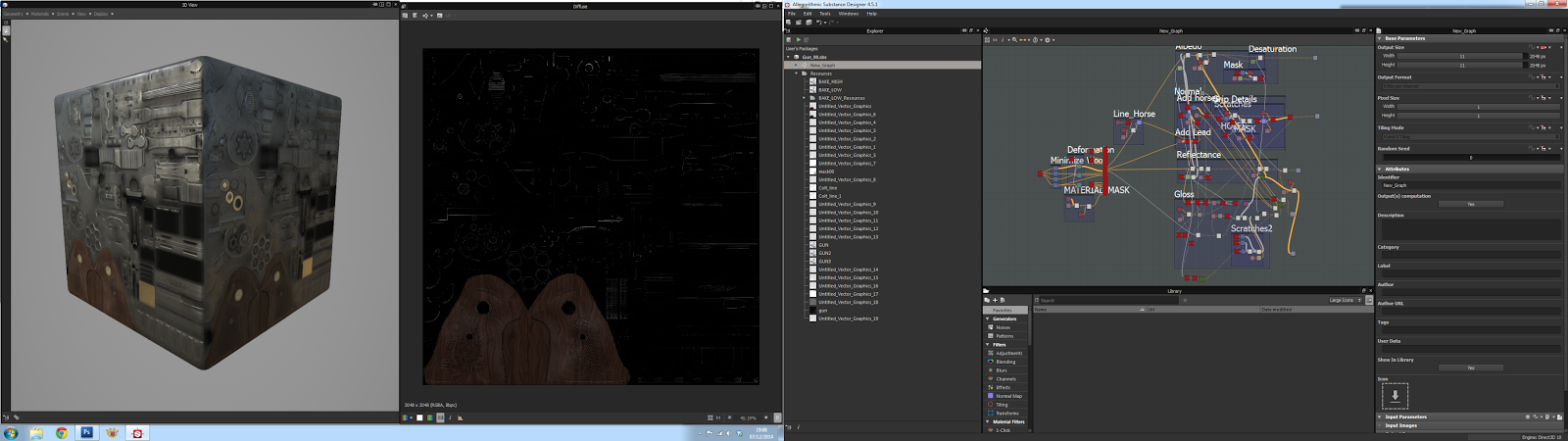Click the undo icon in main toolbar
This screenshot has height=441, width=1568.
(x=818, y=22)
